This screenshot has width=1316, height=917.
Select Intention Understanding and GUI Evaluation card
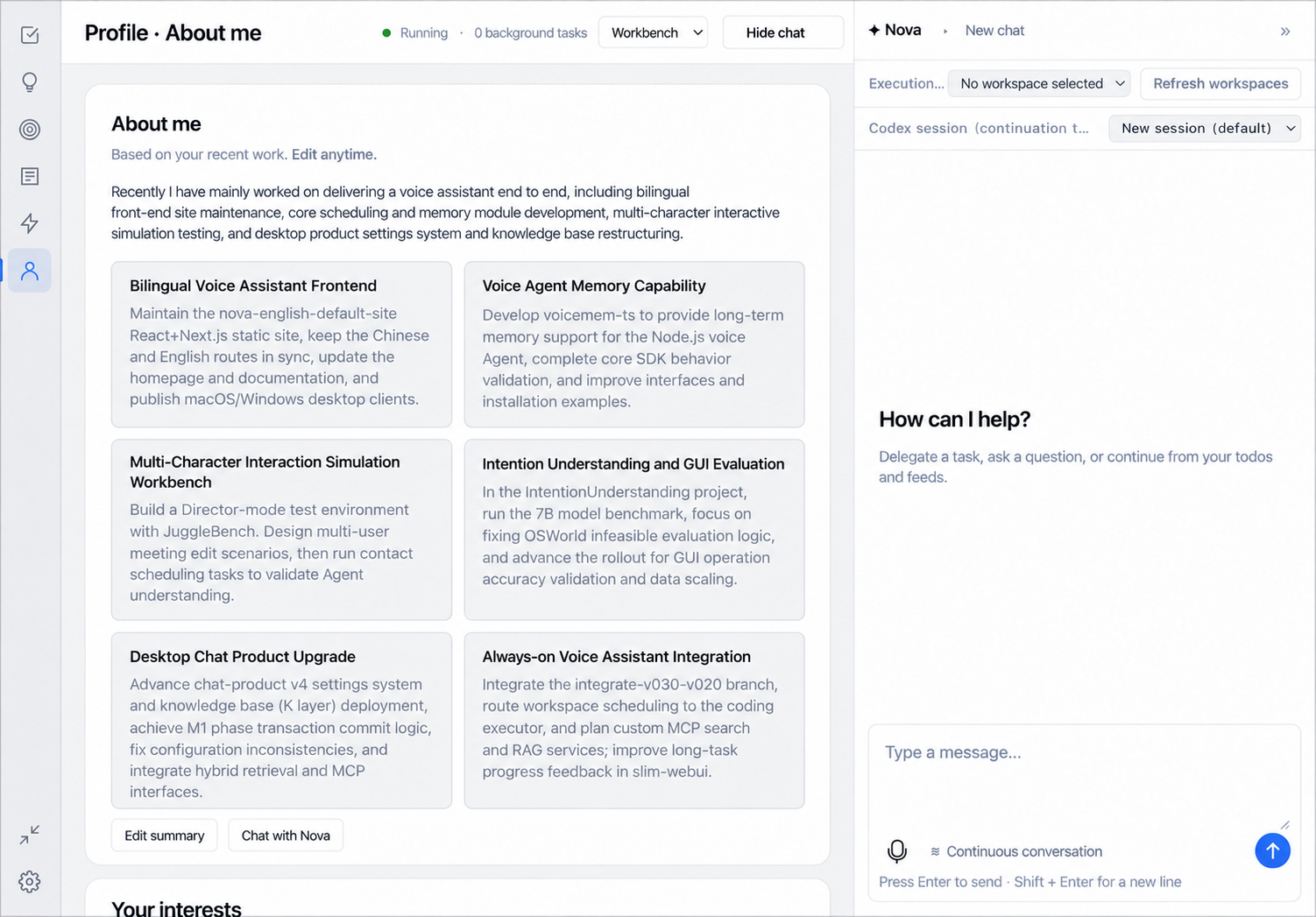click(634, 530)
